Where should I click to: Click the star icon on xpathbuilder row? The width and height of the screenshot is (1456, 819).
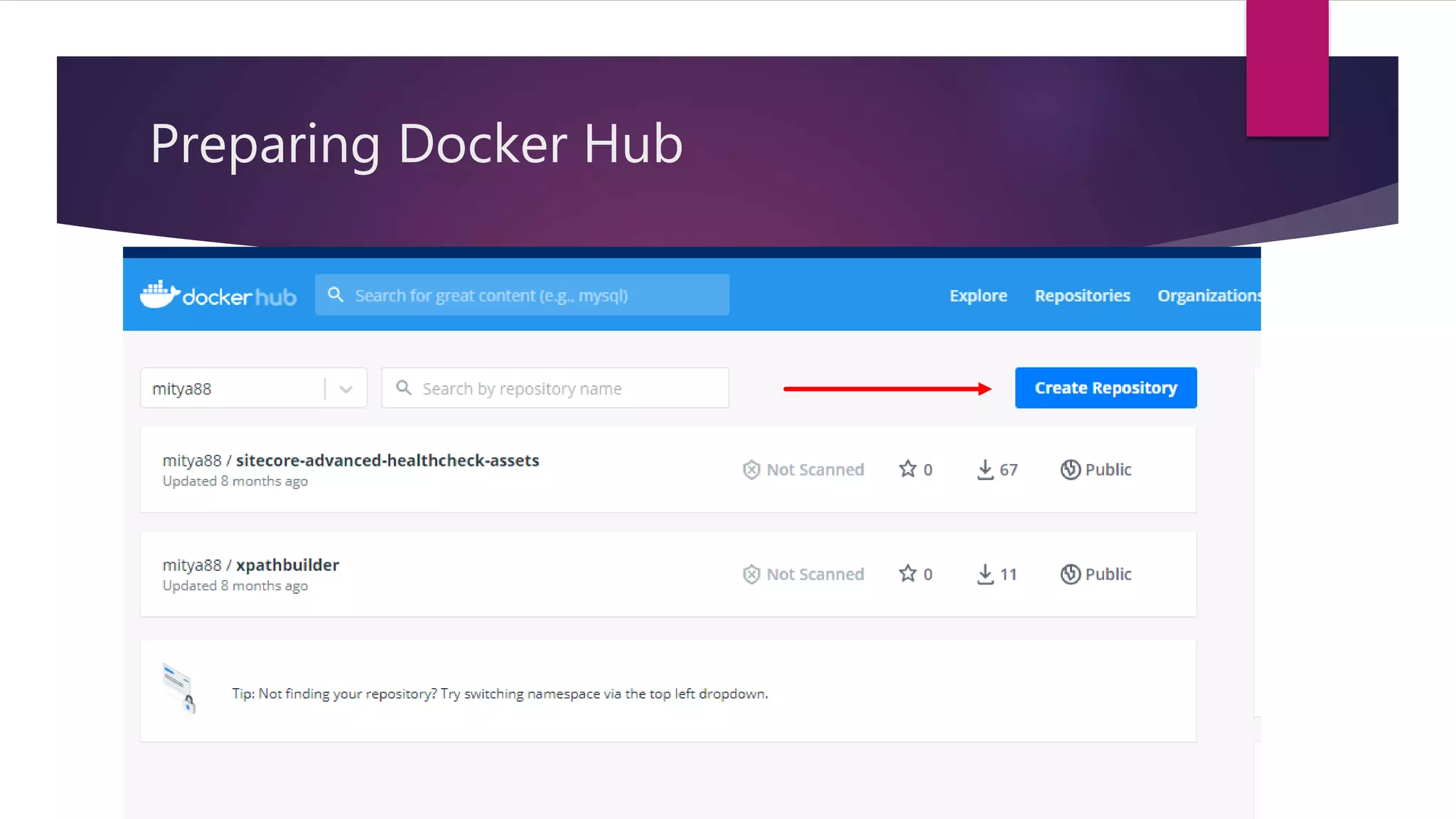(x=908, y=573)
